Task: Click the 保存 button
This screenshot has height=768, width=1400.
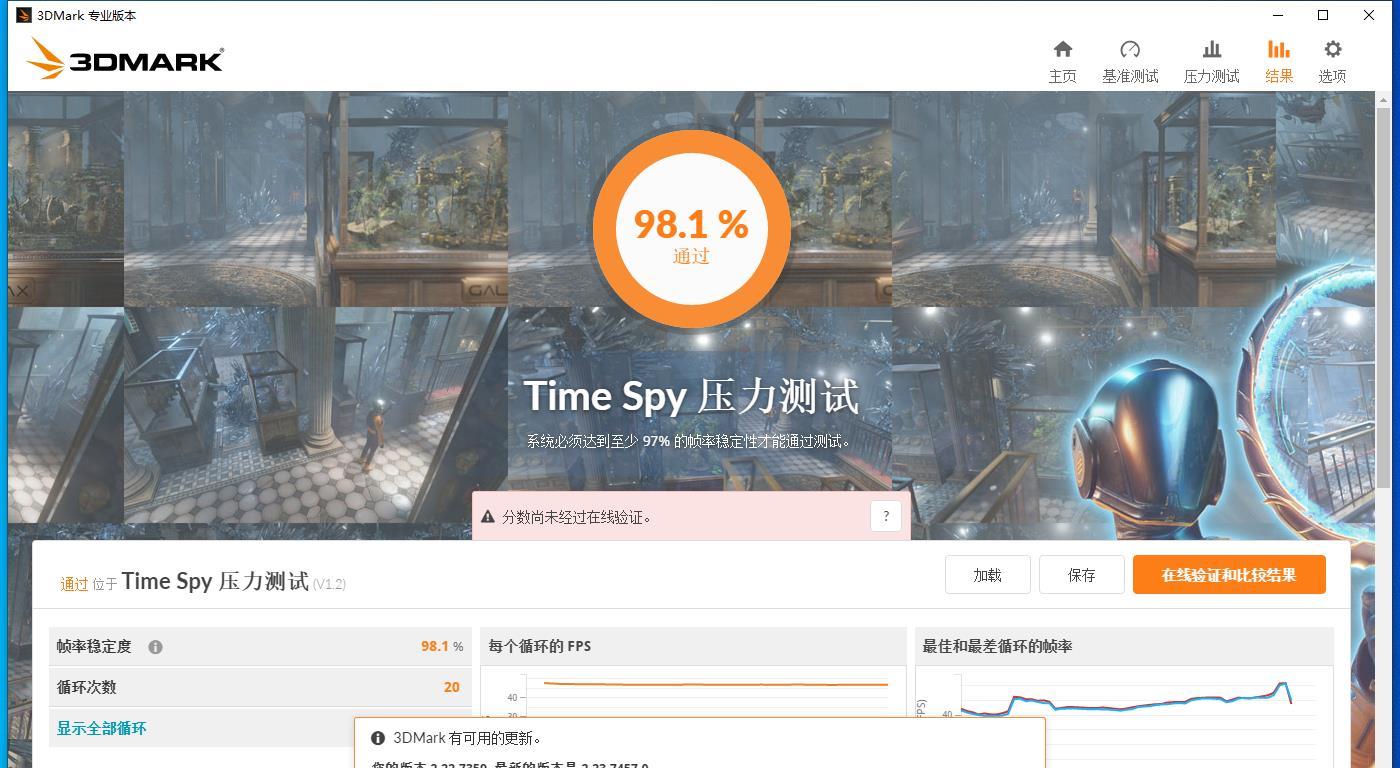Action: [1081, 574]
